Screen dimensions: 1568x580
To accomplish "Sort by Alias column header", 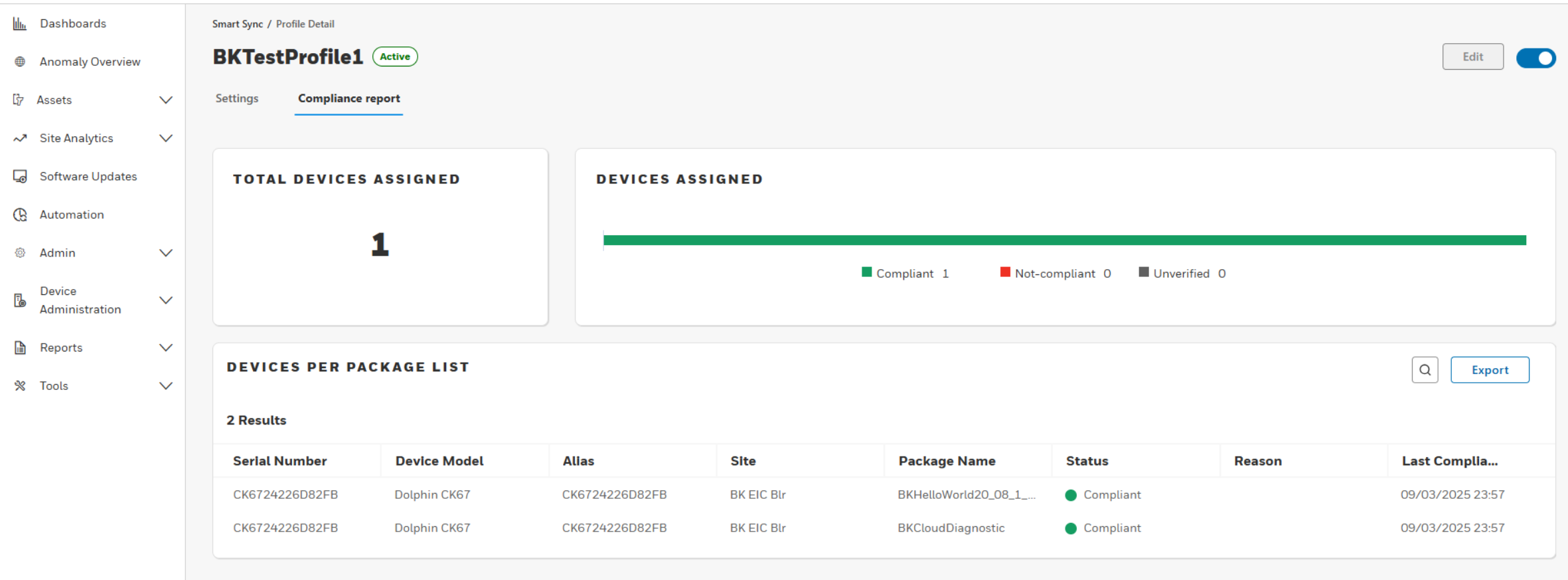I will pyautogui.click(x=578, y=461).
